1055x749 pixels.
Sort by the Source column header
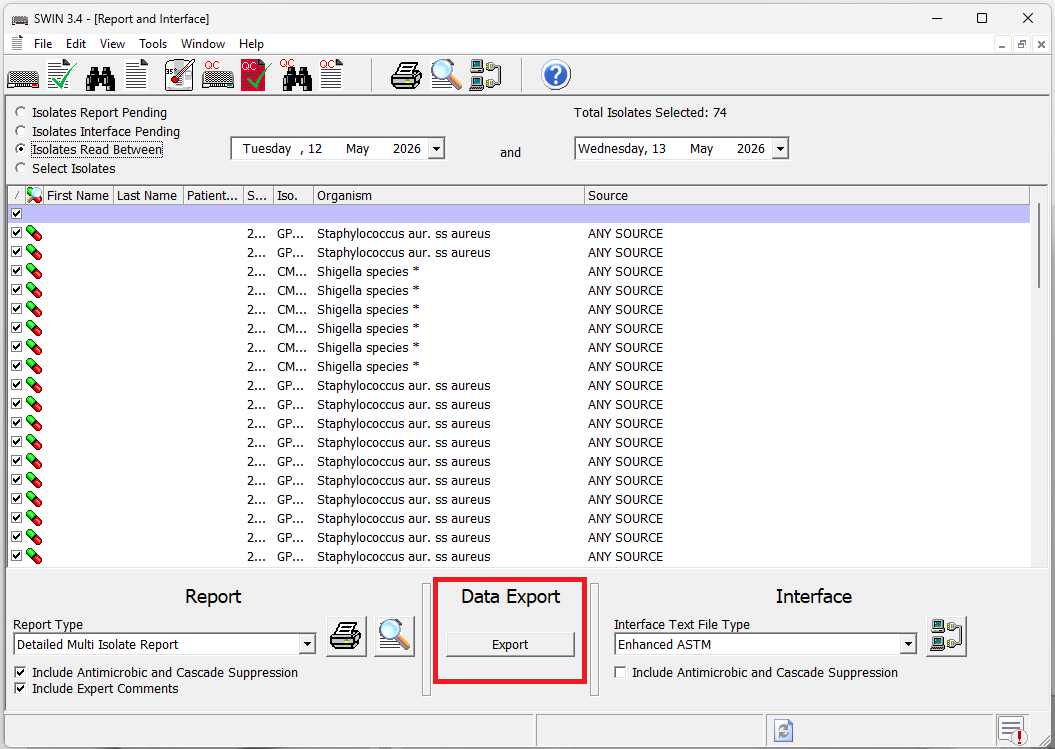point(807,195)
